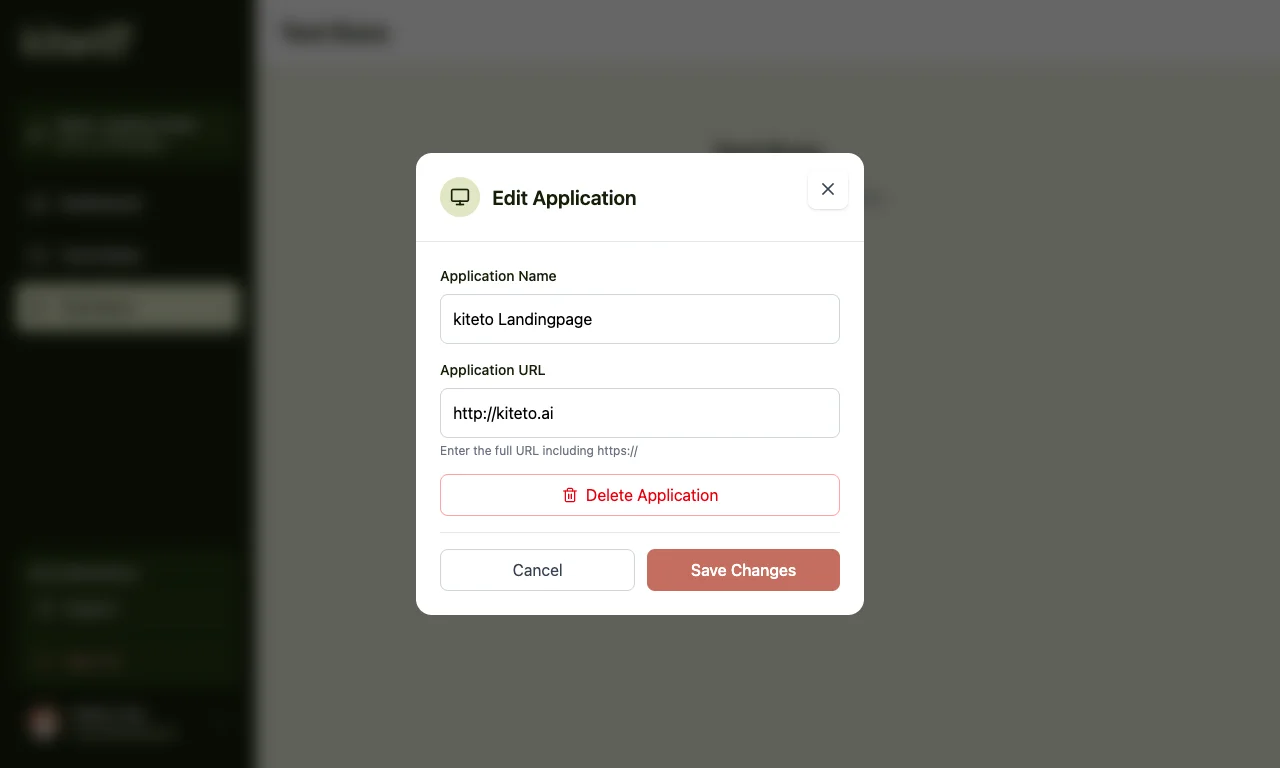
Task: Click the Application URL label
Action: (x=493, y=370)
